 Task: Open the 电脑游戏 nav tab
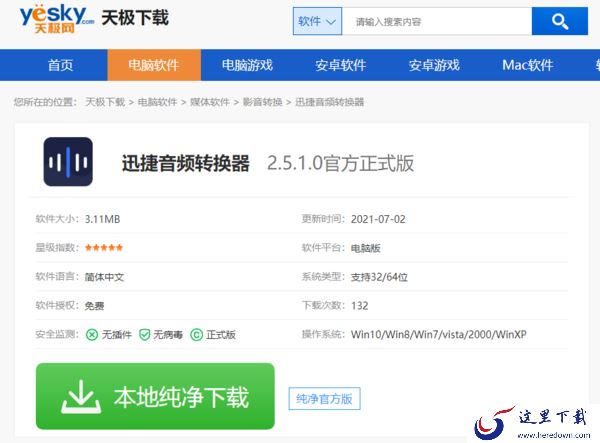click(247, 65)
